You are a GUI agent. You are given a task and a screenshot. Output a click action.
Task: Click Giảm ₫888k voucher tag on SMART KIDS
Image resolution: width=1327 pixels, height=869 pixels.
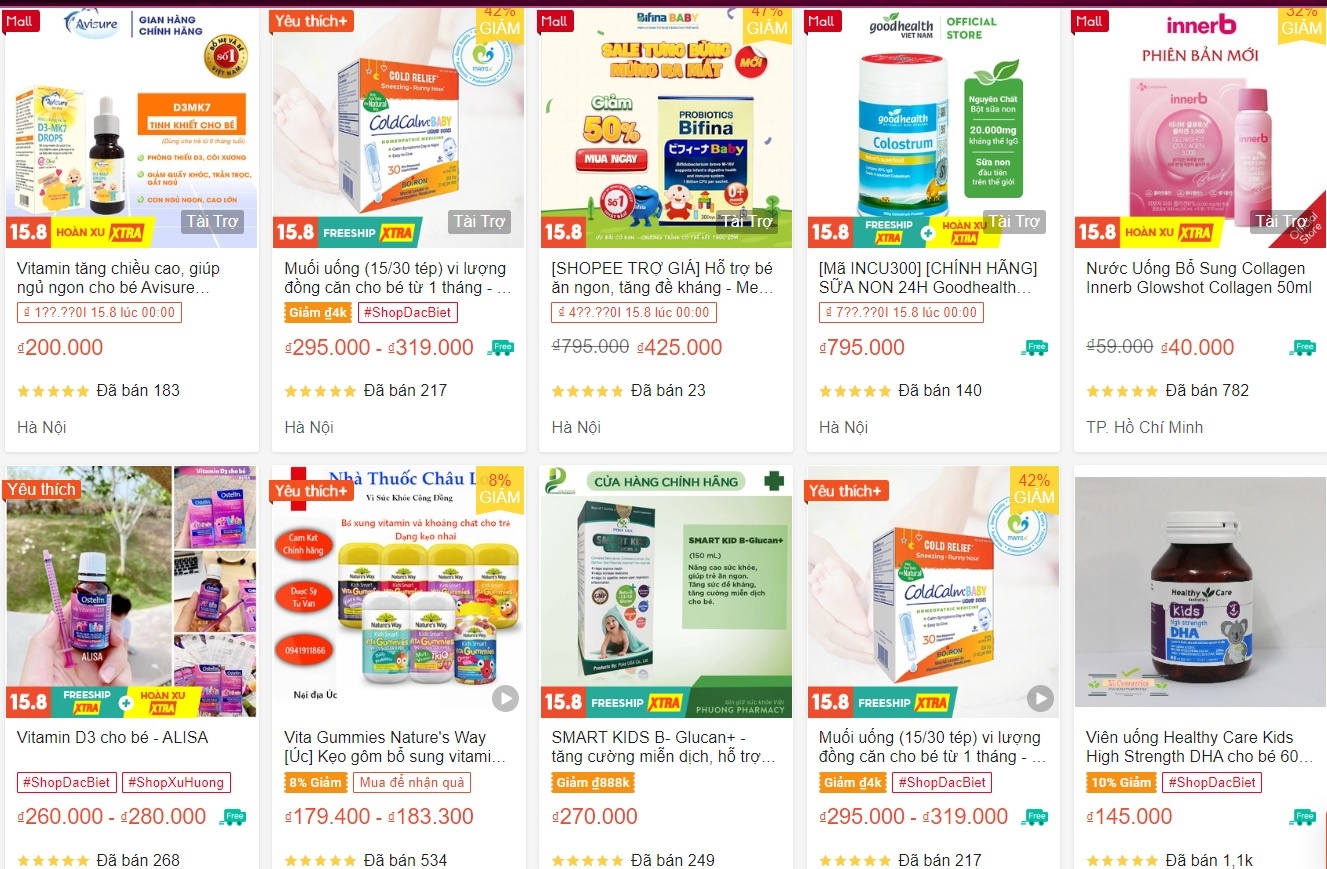click(594, 782)
